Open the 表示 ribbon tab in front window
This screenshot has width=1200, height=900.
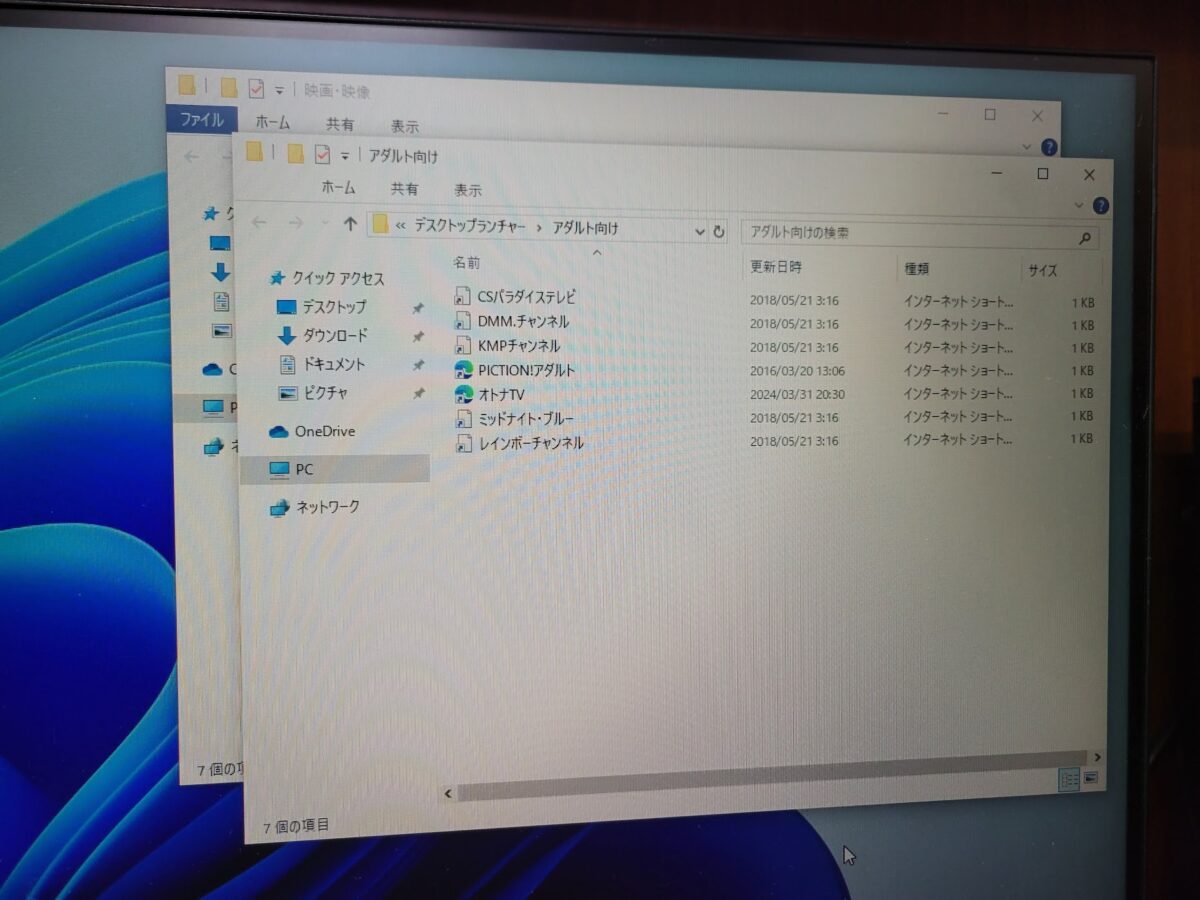coord(468,189)
